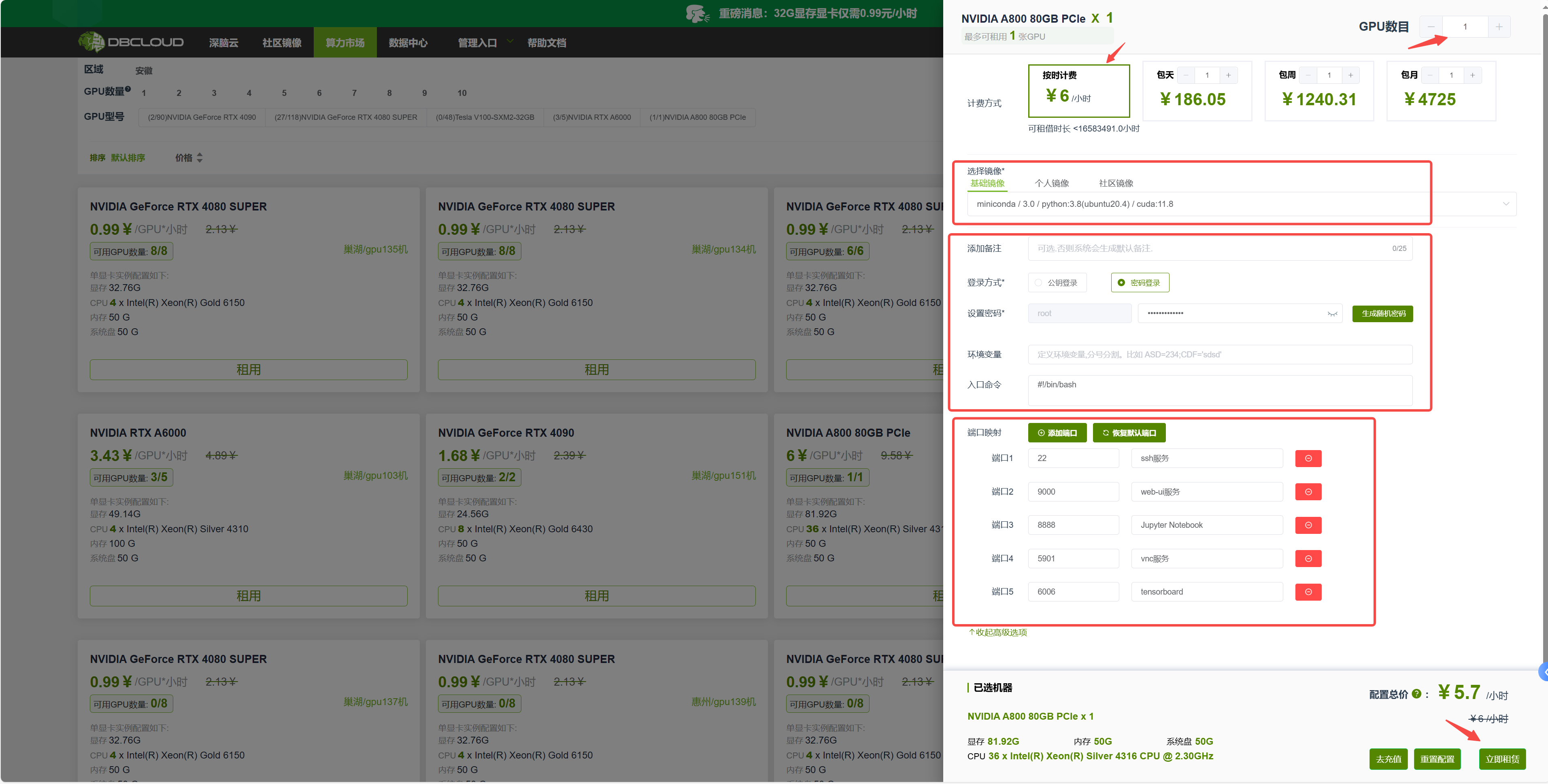Click the 添加备注 remark input field
1548x784 pixels.
(1220, 248)
